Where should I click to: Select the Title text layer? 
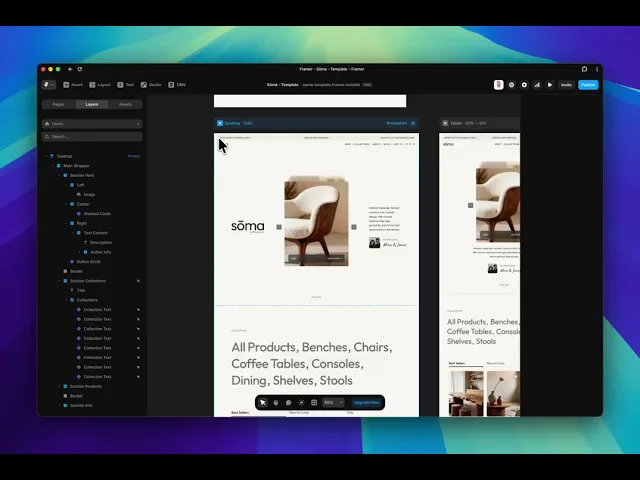point(81,291)
